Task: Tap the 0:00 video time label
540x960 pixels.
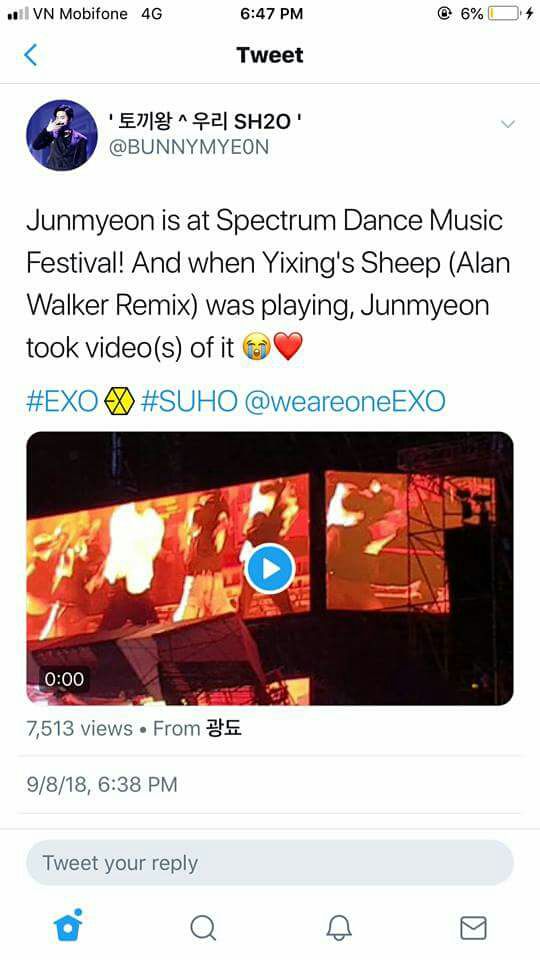Action: (x=64, y=679)
